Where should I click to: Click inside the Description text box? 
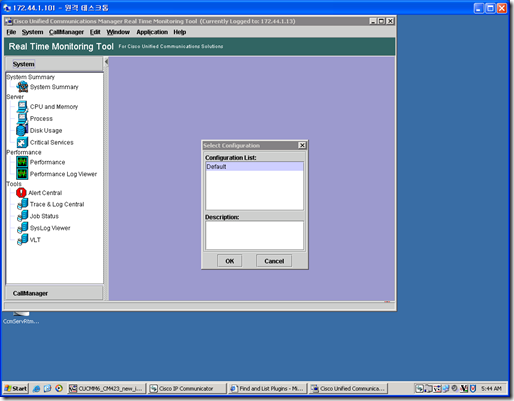[x=255, y=235]
